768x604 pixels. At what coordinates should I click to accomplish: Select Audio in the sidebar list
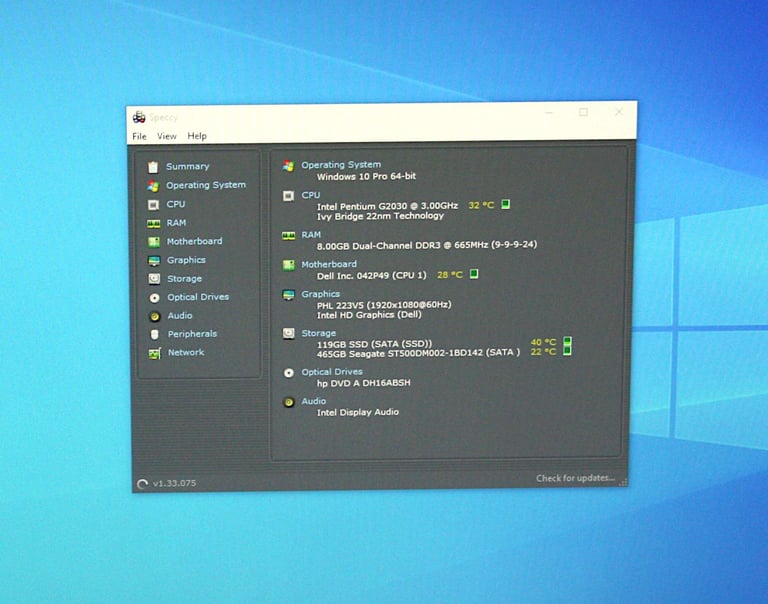pos(180,315)
